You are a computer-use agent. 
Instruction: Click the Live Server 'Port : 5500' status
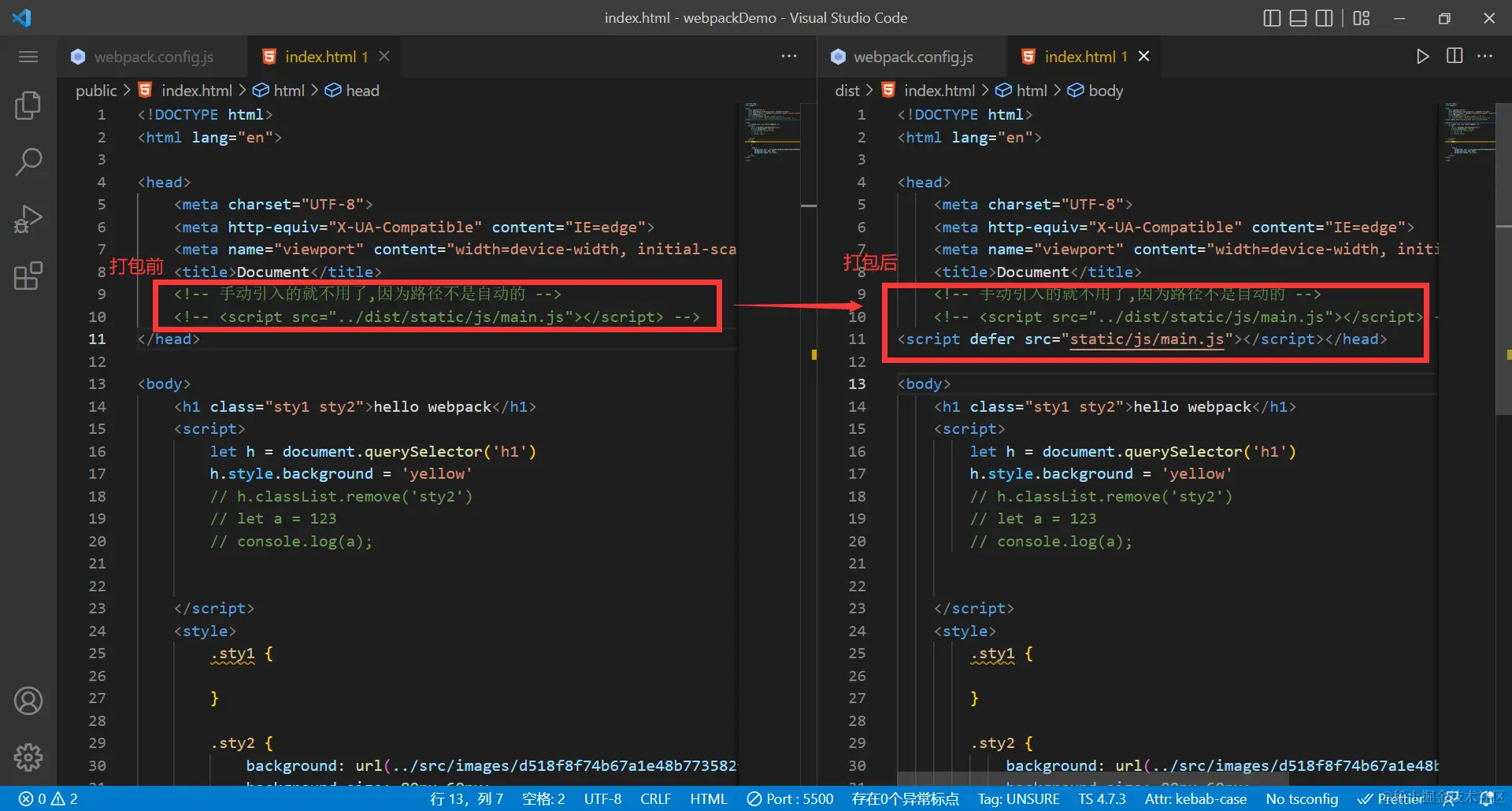point(790,798)
